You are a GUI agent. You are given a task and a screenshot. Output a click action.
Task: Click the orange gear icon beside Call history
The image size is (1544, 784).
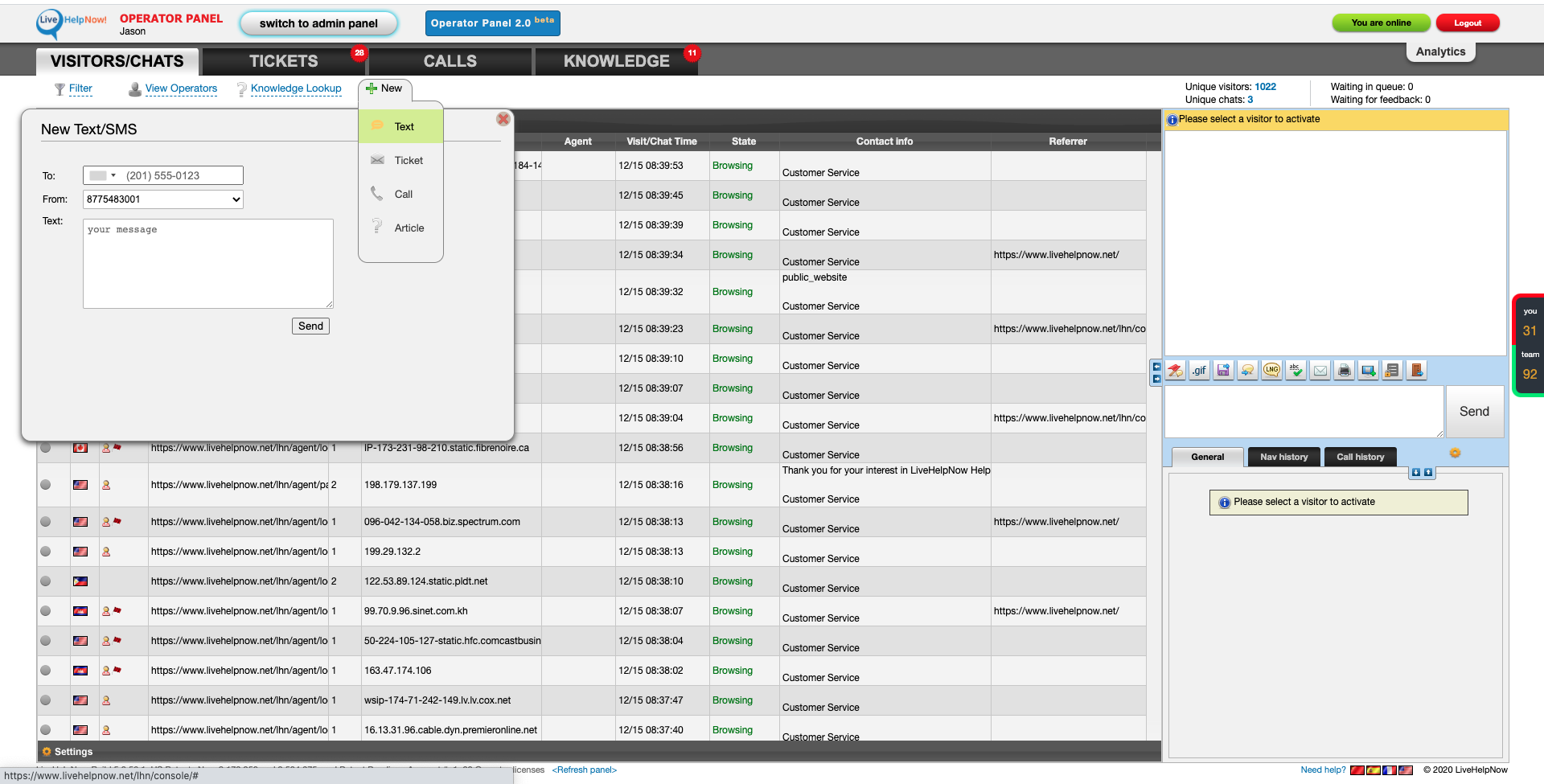point(1455,454)
